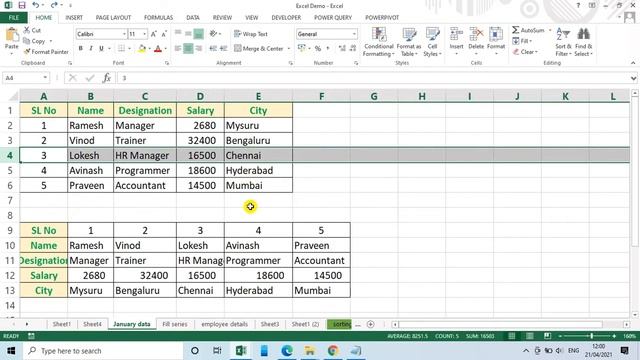Click the Fill button

[522, 41]
